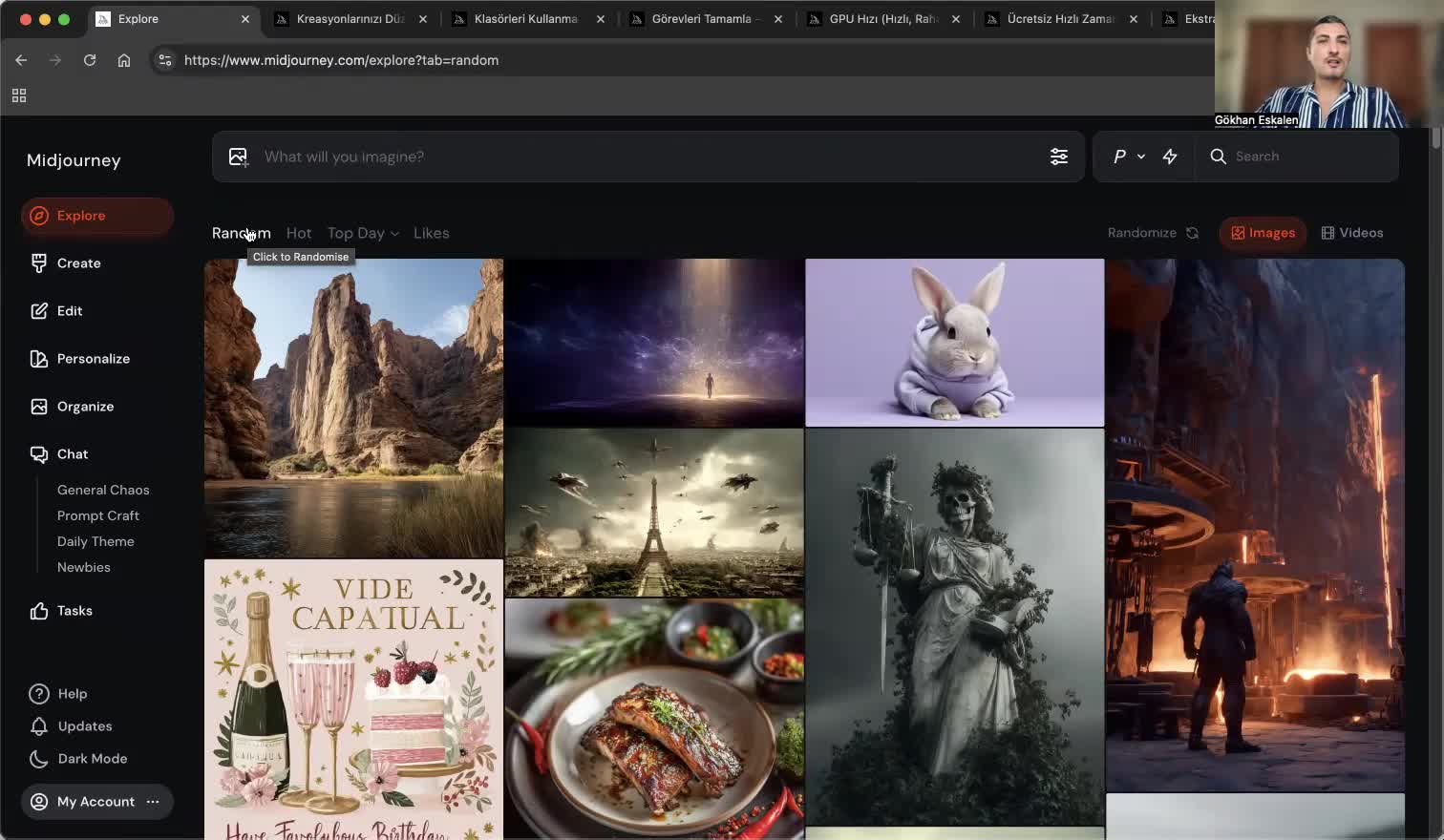Open the three-dot menu beside My Account
Image resolution: width=1444 pixels, height=840 pixels.
[x=153, y=802]
